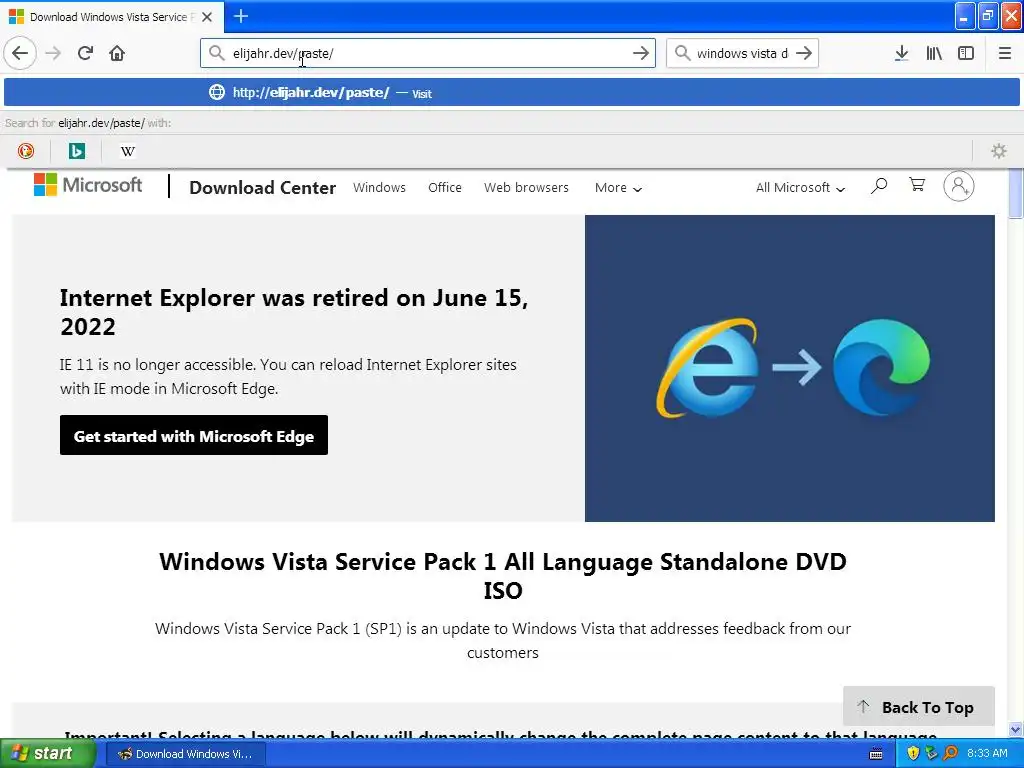This screenshot has width=1024, height=768.
Task: Click the security shield tray icon
Action: click(913, 754)
